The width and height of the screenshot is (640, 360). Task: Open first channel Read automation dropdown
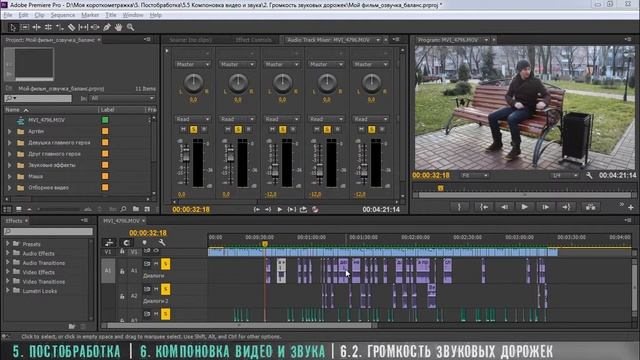[x=192, y=119]
